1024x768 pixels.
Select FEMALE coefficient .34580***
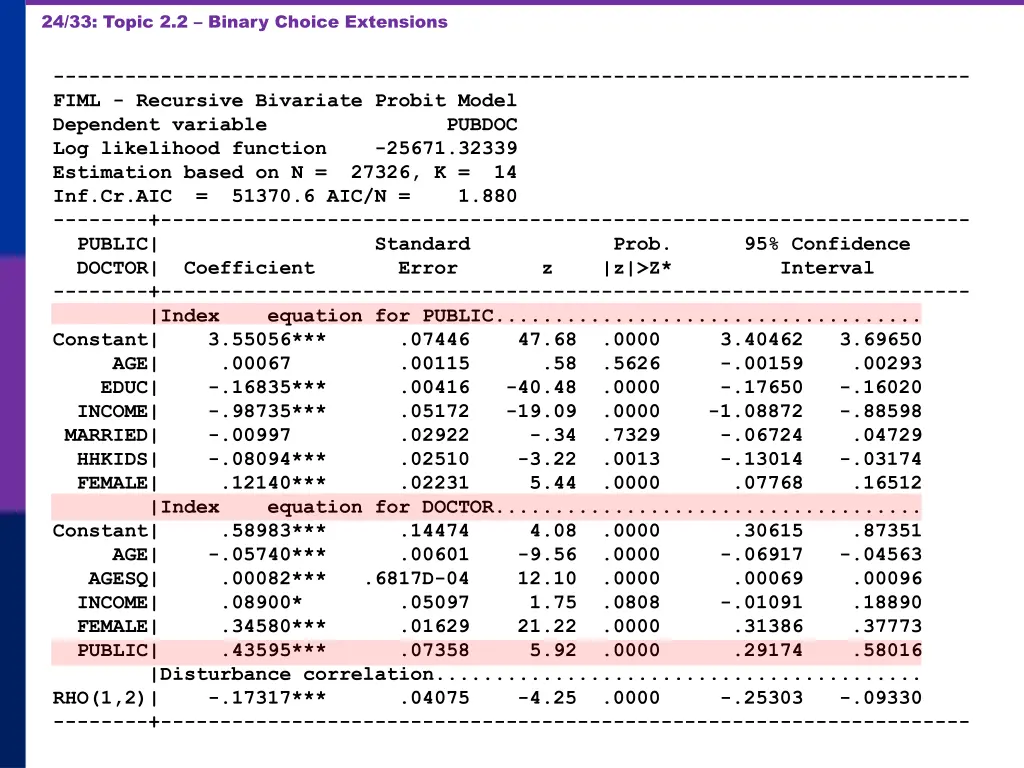pos(274,626)
